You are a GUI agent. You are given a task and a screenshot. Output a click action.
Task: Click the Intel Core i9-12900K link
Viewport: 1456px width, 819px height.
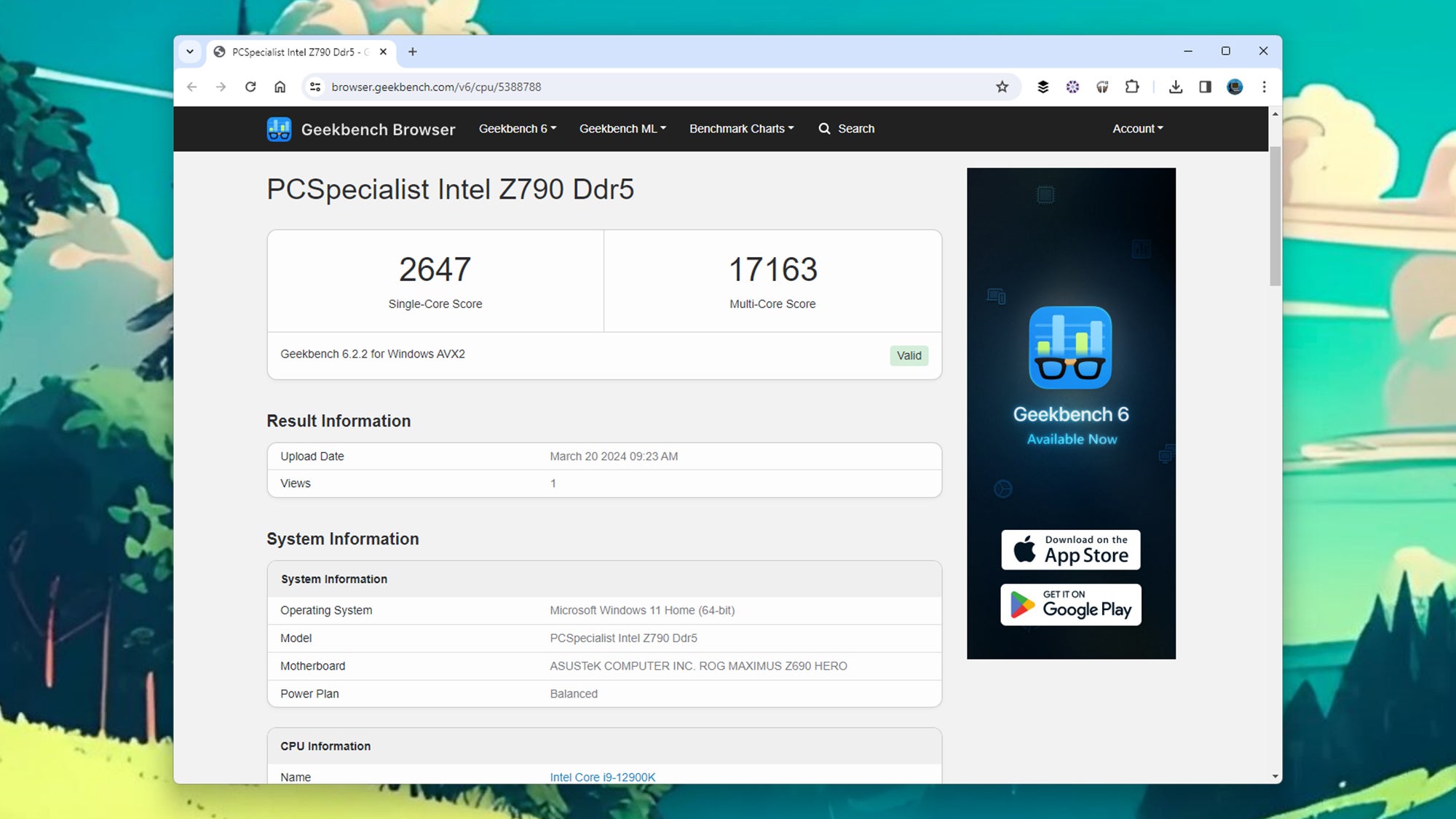click(x=601, y=777)
